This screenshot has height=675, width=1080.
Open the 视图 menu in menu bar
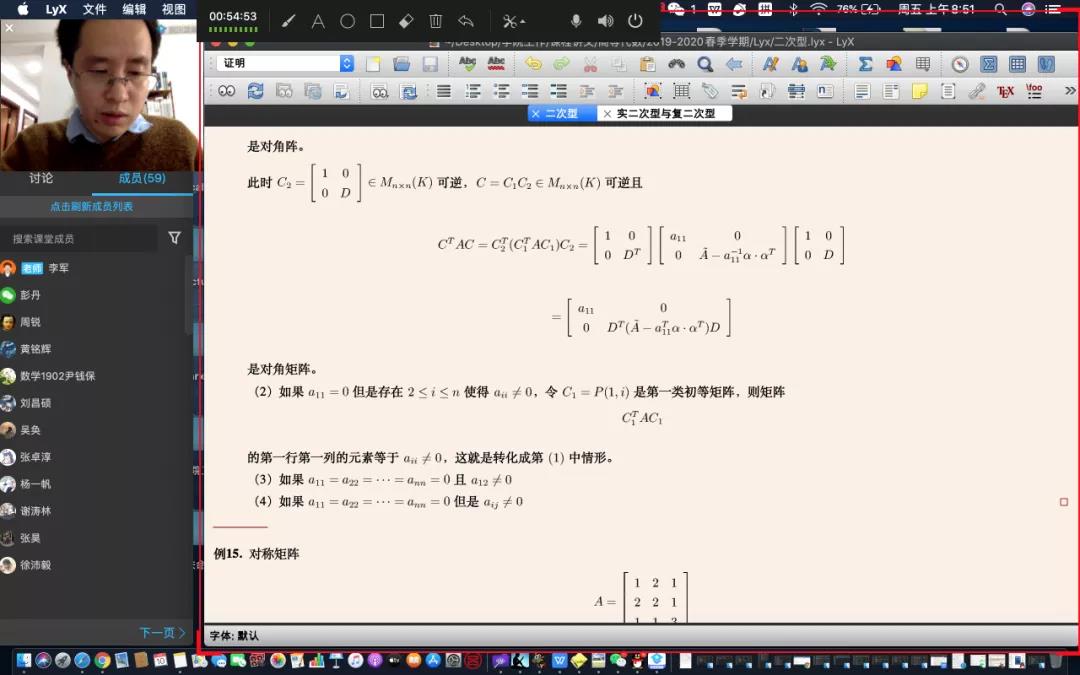(174, 9)
